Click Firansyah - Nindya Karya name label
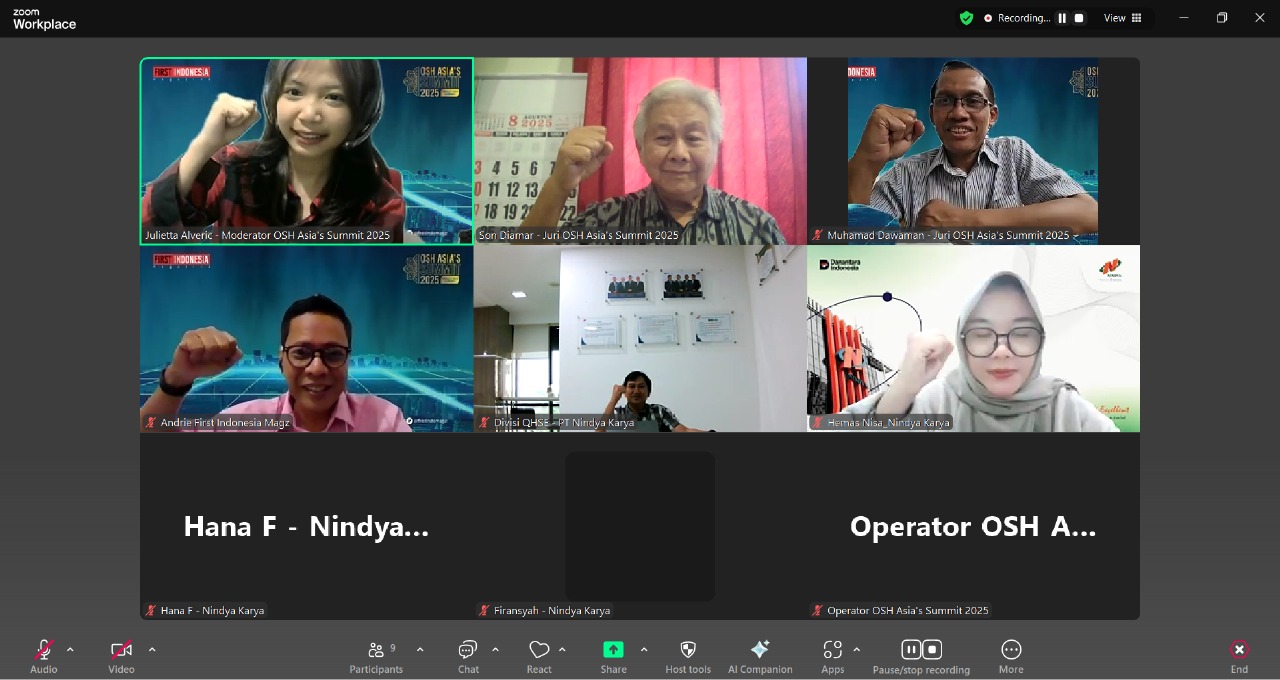1280x680 pixels. point(552,610)
